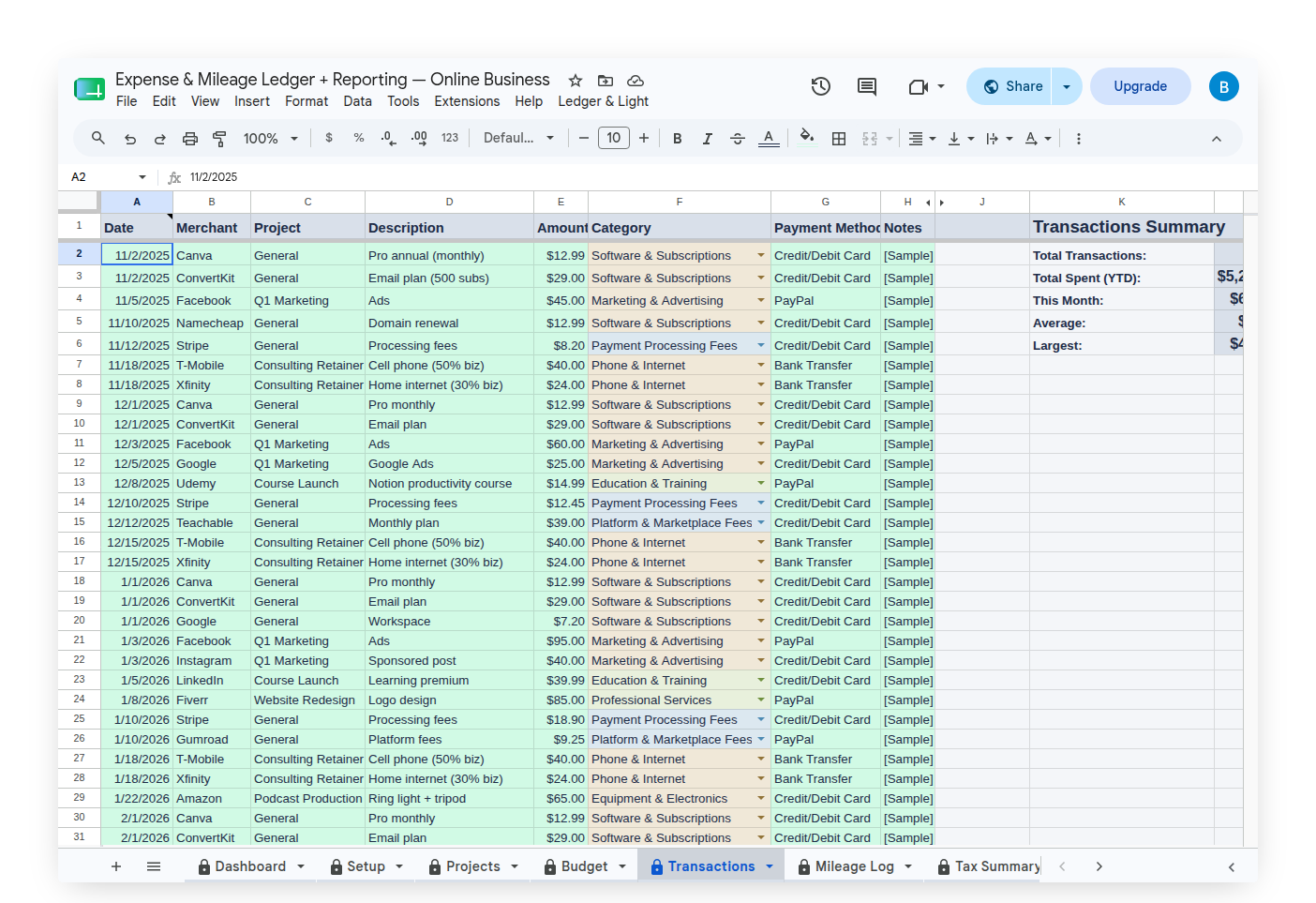Screen dimensions: 1316x903
Task: Star the document title
Action: 576,81
